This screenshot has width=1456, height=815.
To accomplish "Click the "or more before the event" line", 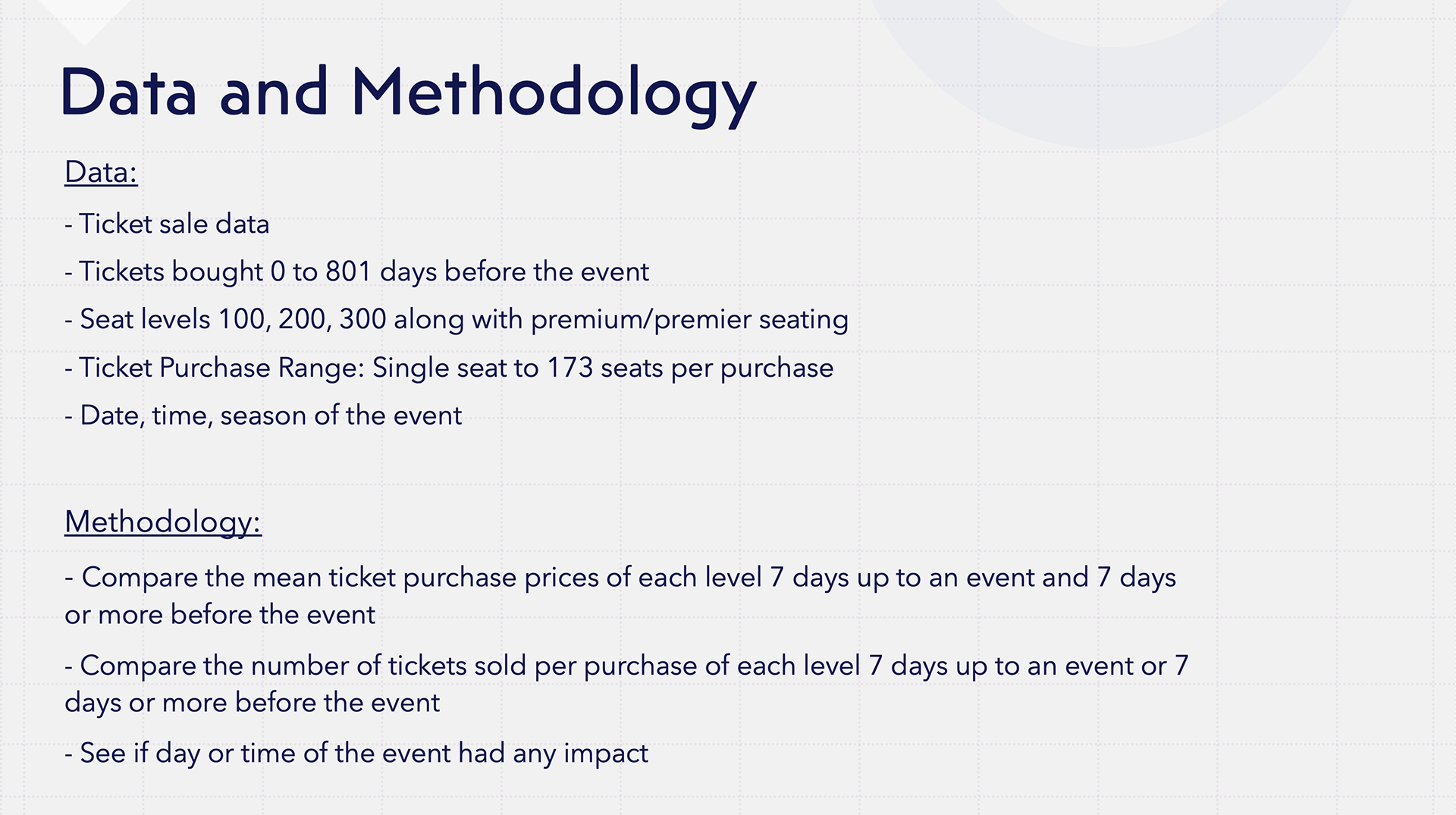I will (220, 615).
